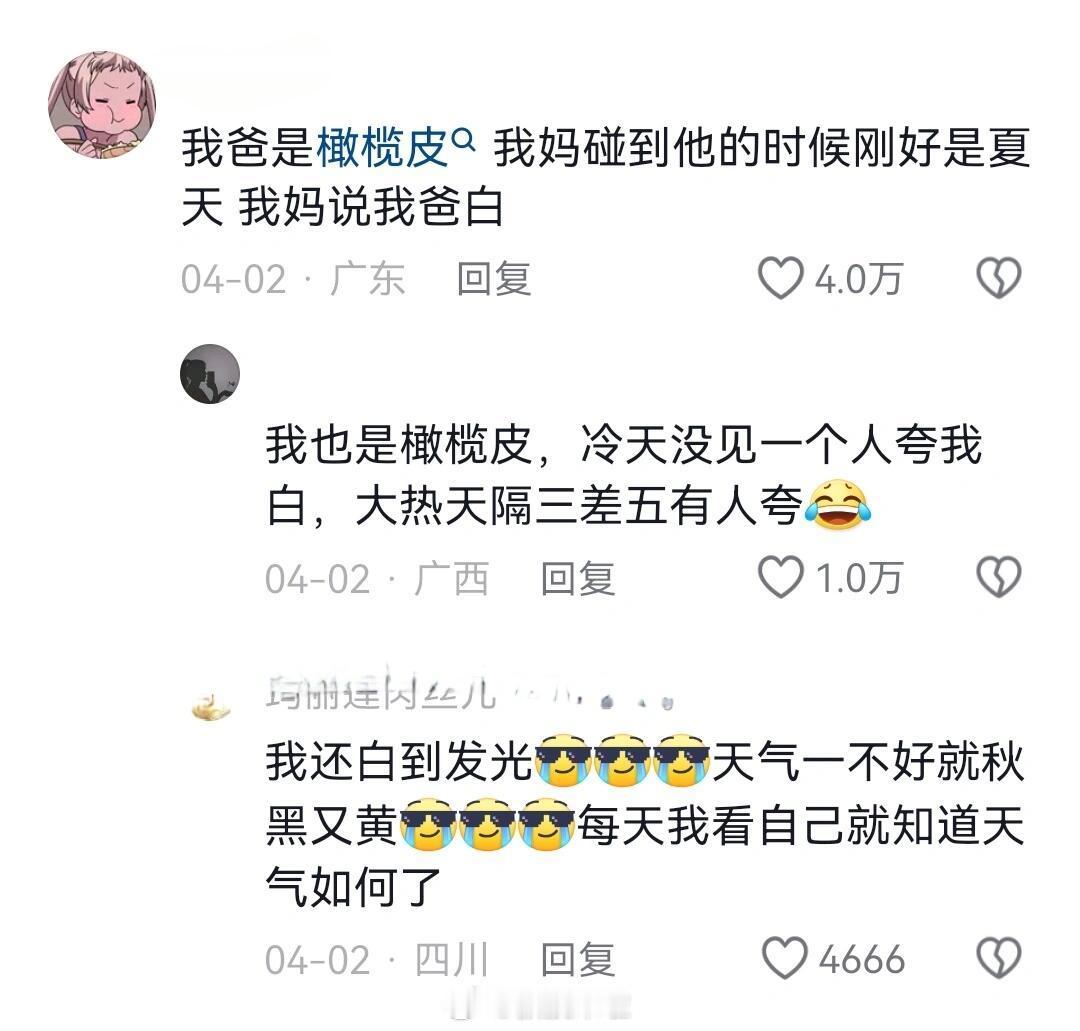The height and width of the screenshot is (1031, 1080).
Task: Reply to the Guangxi comment via 回复
Action: 578,579
